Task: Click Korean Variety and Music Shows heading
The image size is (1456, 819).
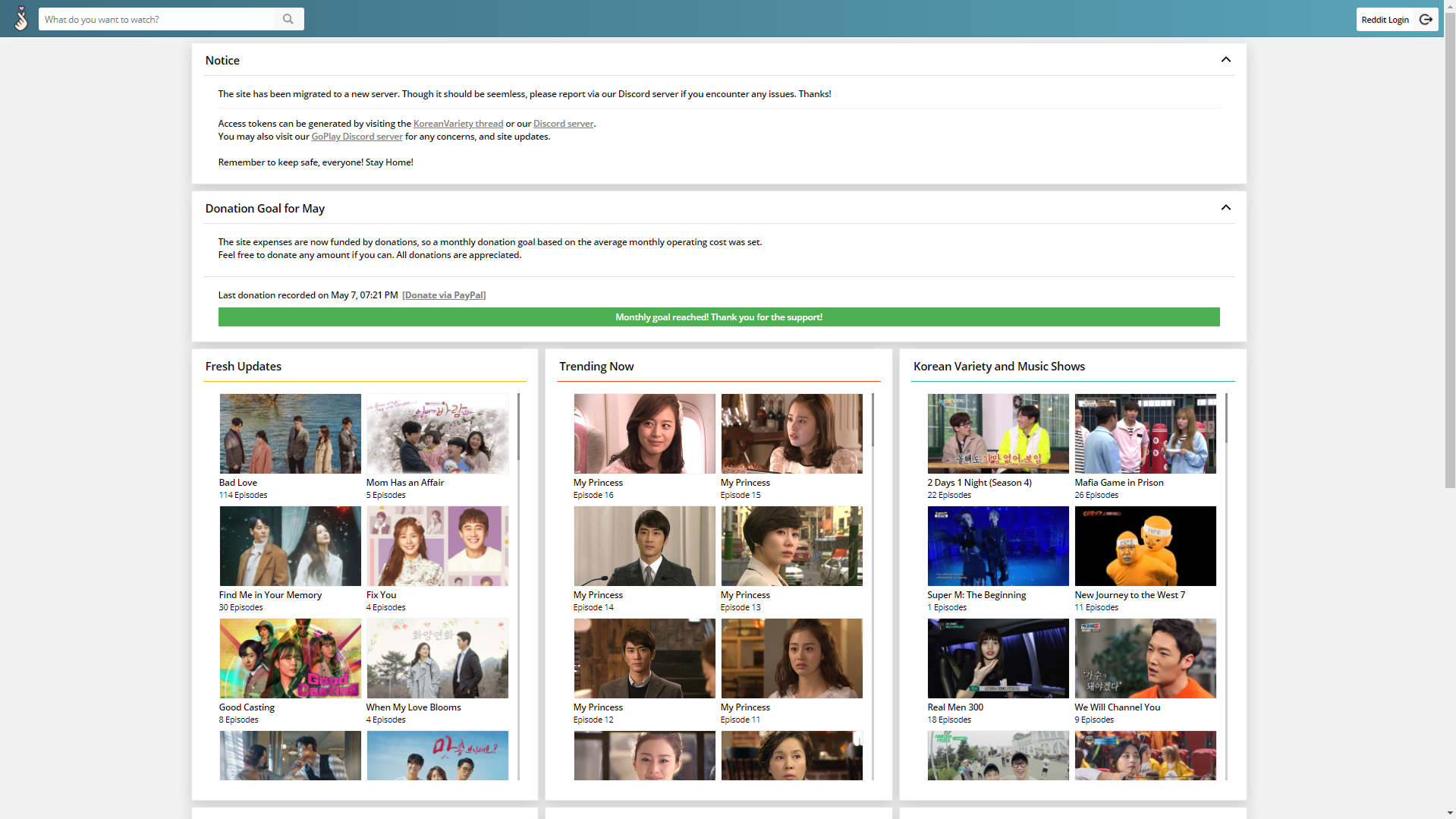Action: 998,367
